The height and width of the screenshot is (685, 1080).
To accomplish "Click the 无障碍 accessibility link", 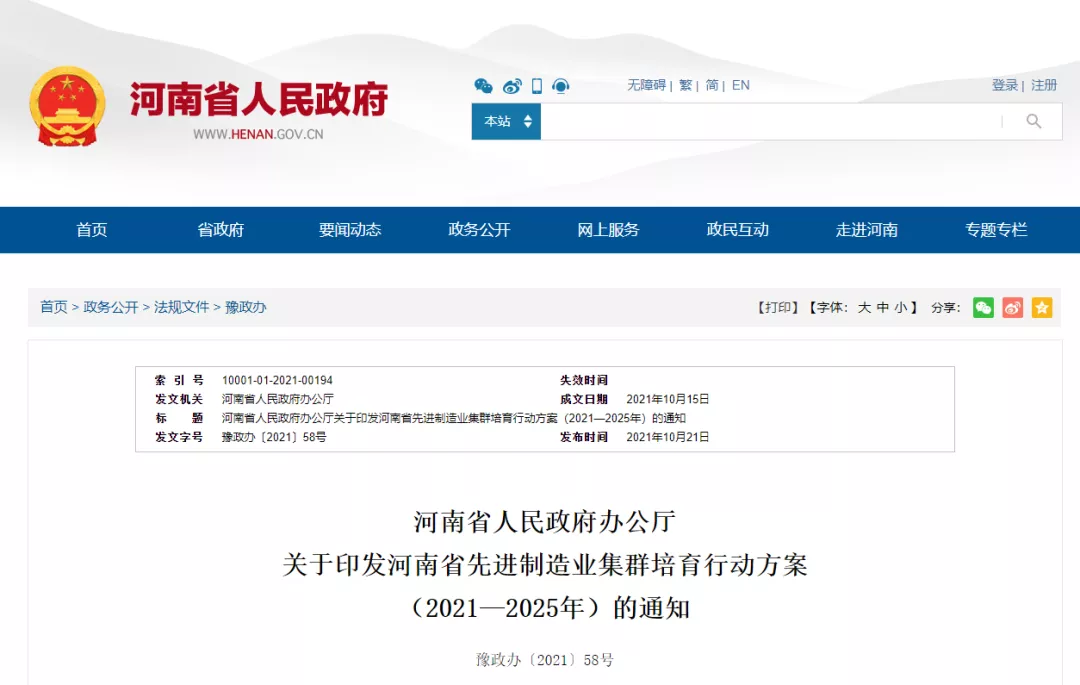I will pyautogui.click(x=646, y=85).
